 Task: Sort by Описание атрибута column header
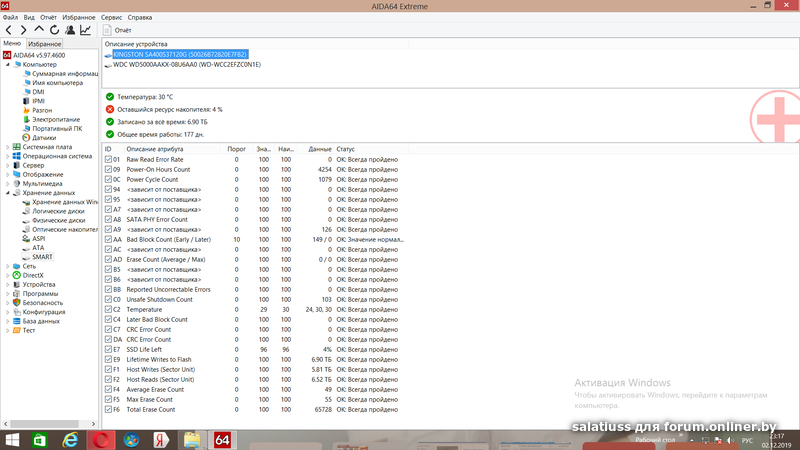(172, 149)
